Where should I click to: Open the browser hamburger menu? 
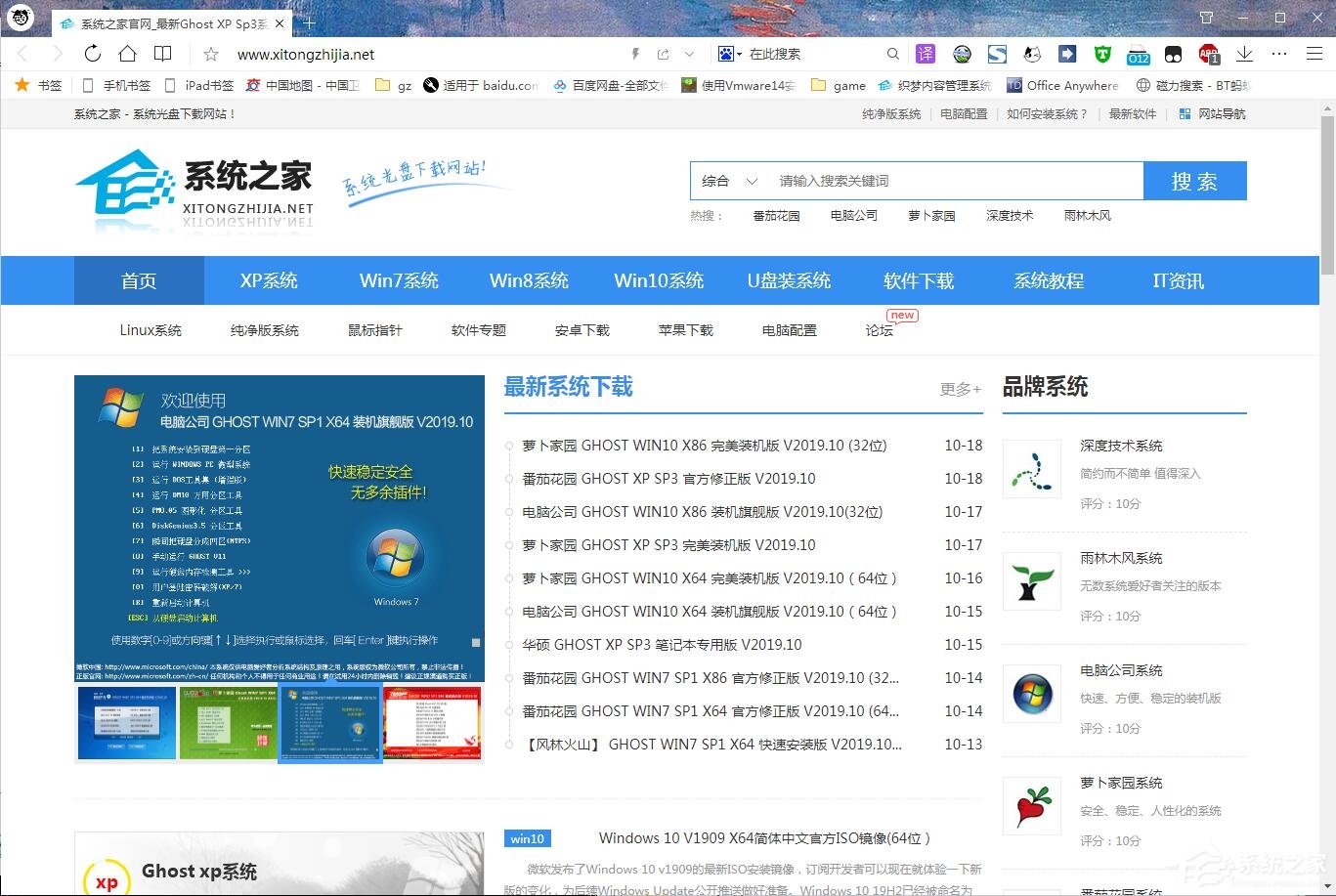pyautogui.click(x=1314, y=54)
